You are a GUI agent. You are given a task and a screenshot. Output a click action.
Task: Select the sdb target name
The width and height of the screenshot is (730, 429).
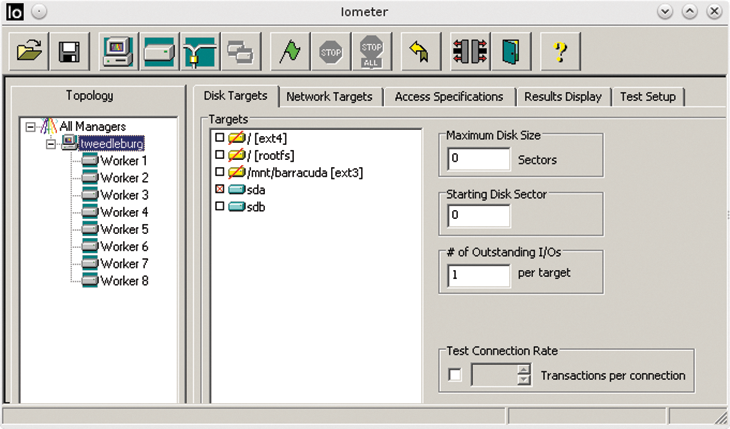pyautogui.click(x=256, y=207)
